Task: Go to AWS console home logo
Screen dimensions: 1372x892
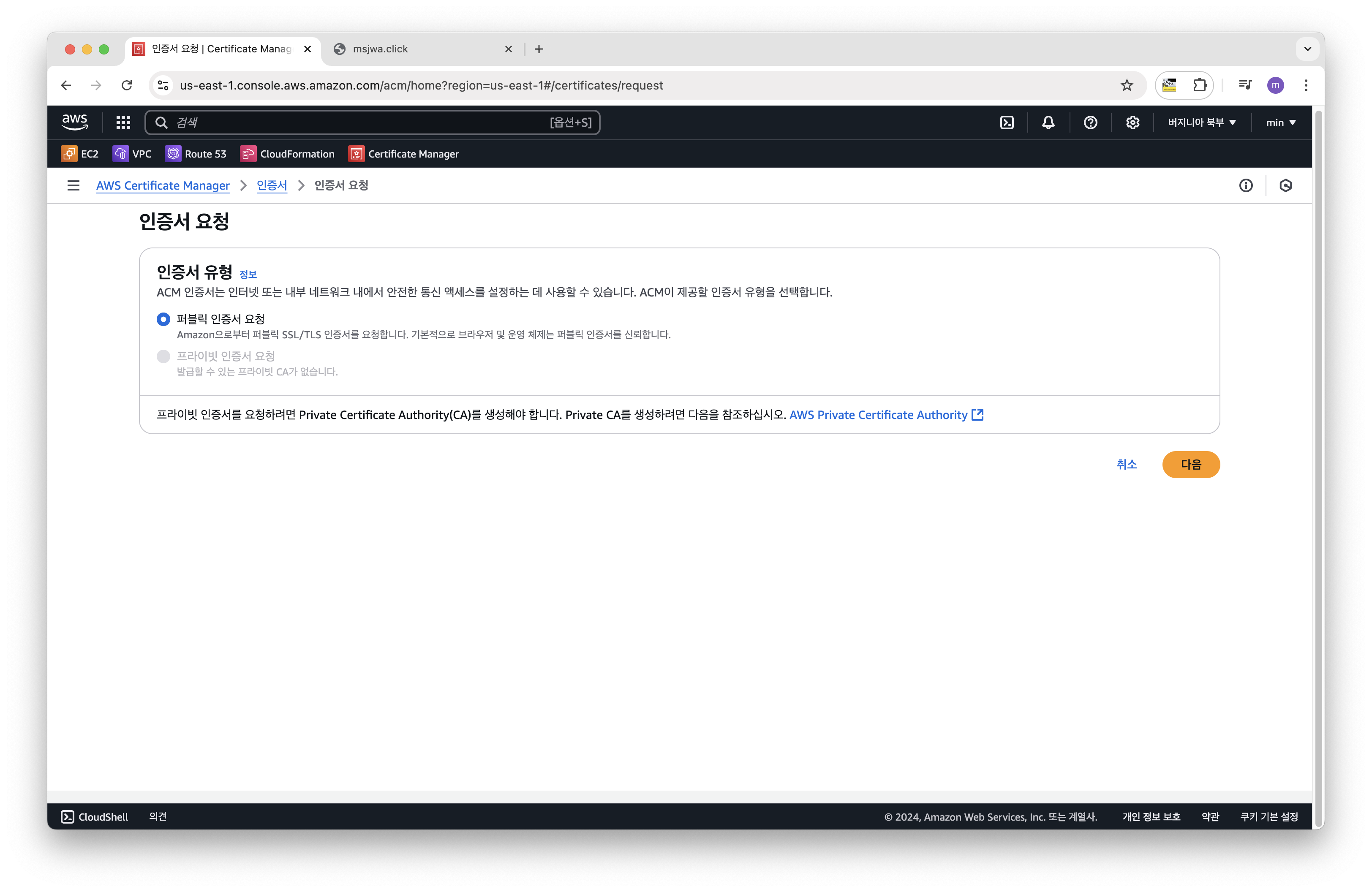Action: 75,122
